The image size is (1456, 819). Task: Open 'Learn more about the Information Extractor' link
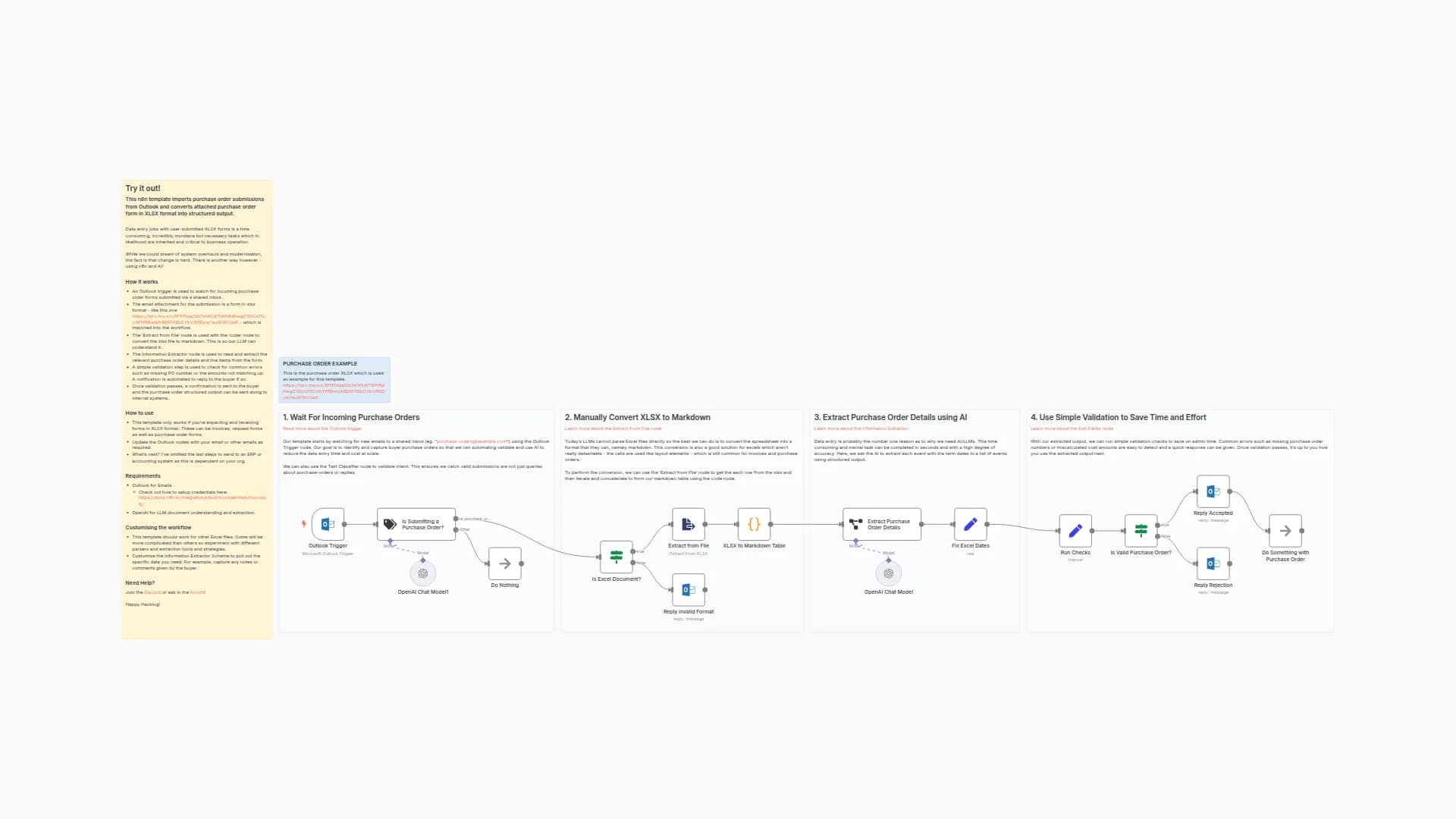click(861, 428)
